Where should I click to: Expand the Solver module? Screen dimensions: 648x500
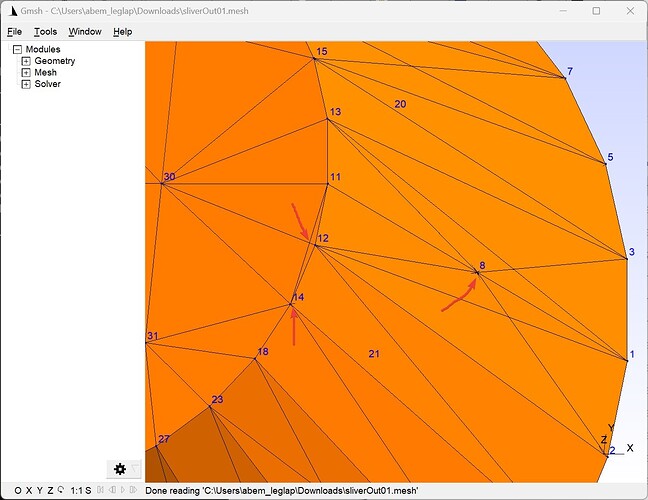[x=26, y=84]
